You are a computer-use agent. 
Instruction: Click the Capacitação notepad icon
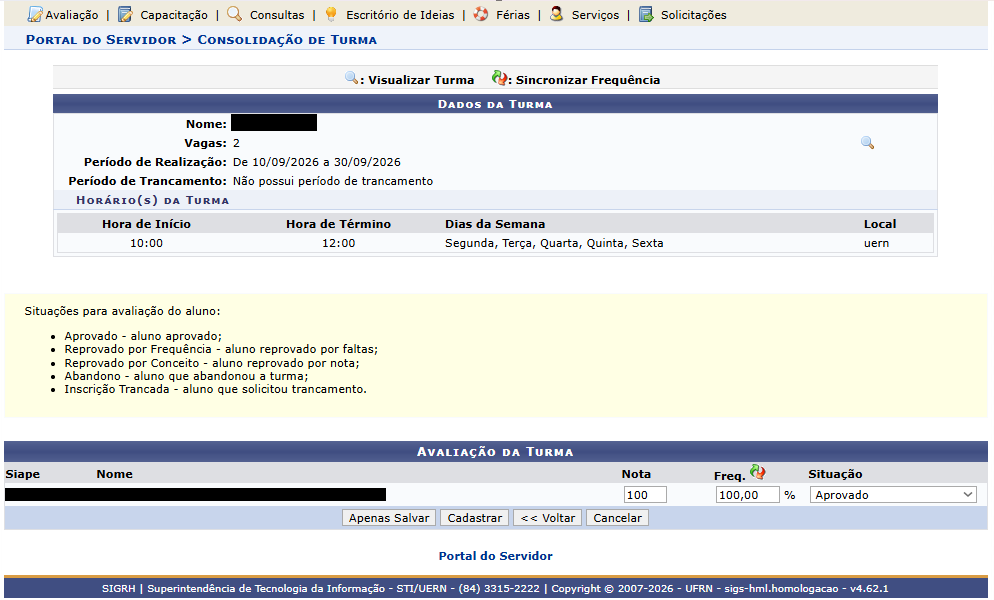(126, 15)
